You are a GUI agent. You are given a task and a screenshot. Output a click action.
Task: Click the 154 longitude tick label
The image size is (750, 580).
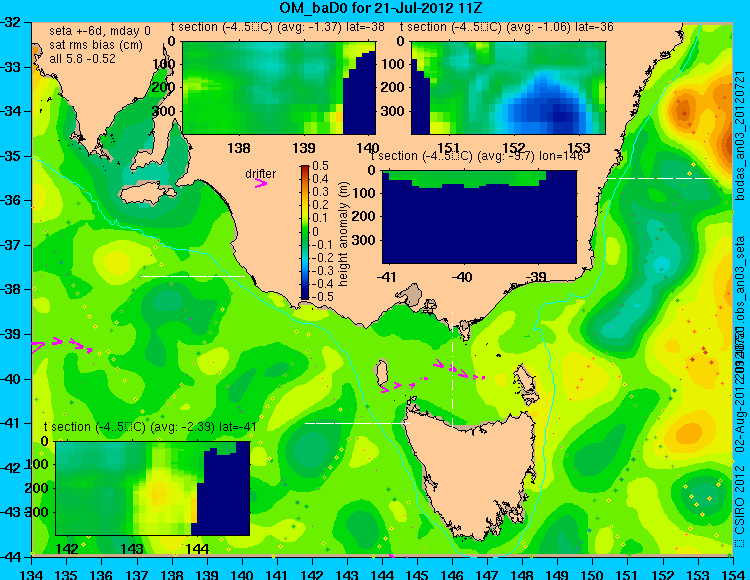coord(733,574)
